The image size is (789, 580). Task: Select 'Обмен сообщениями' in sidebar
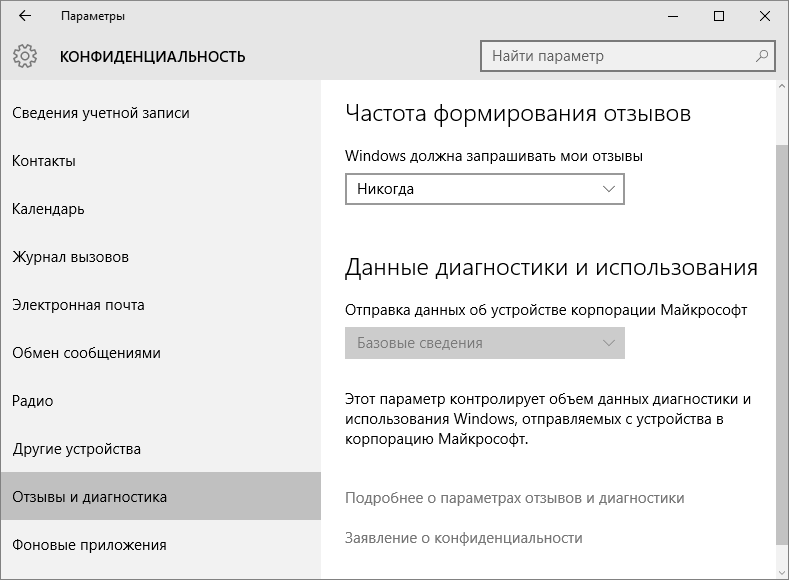[x=161, y=353]
